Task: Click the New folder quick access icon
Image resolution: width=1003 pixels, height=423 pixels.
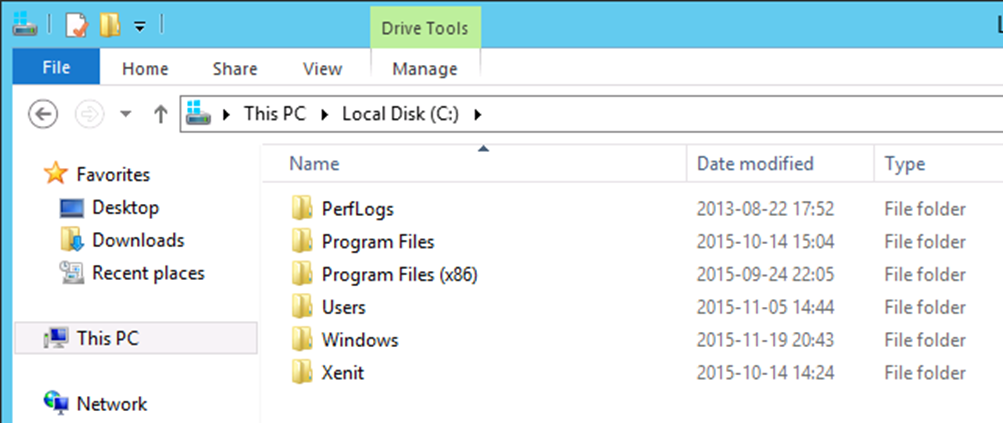Action: [x=109, y=26]
